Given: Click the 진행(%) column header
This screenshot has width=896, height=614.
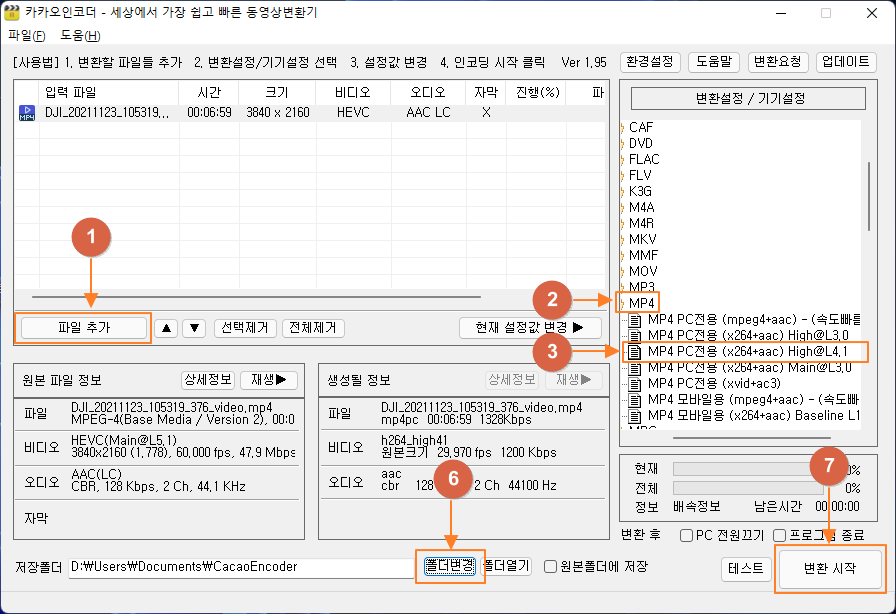Looking at the screenshot, I should (537, 93).
